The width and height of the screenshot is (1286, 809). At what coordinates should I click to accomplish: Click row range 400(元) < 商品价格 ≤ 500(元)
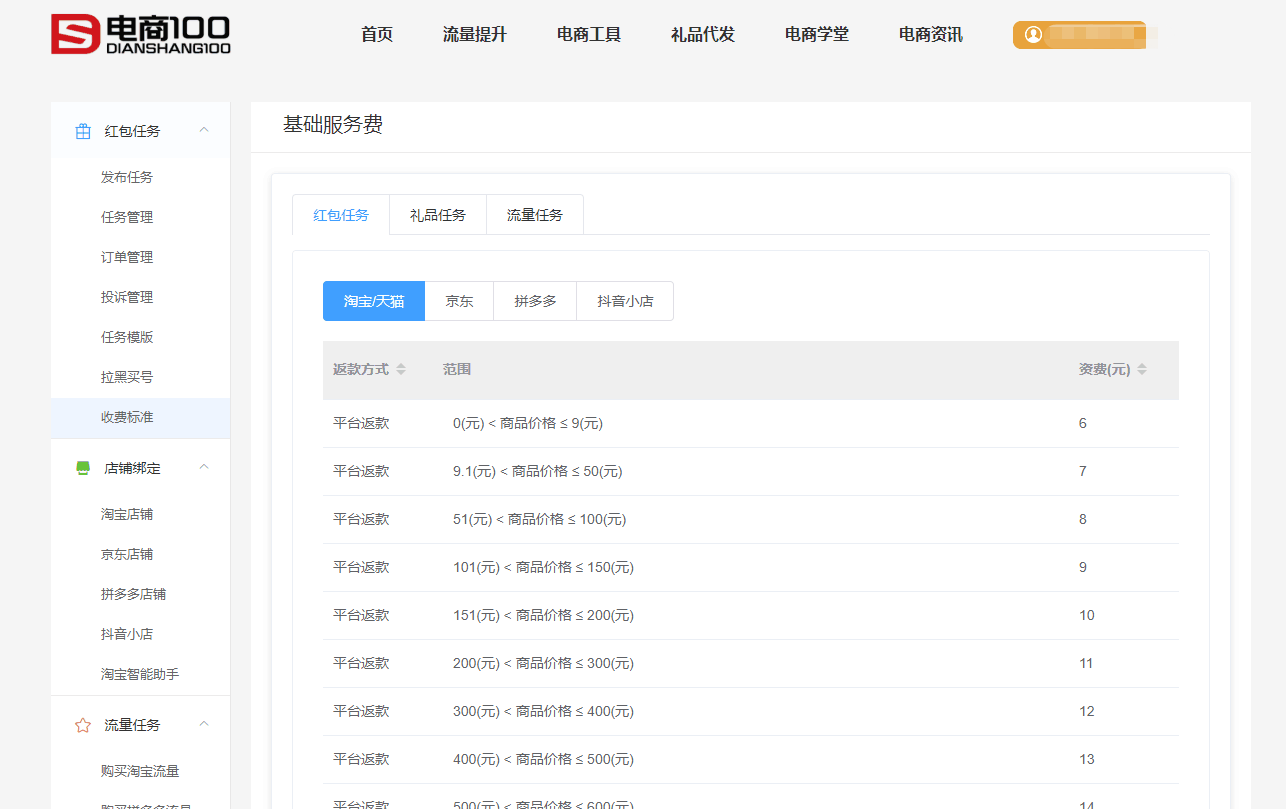point(544,759)
